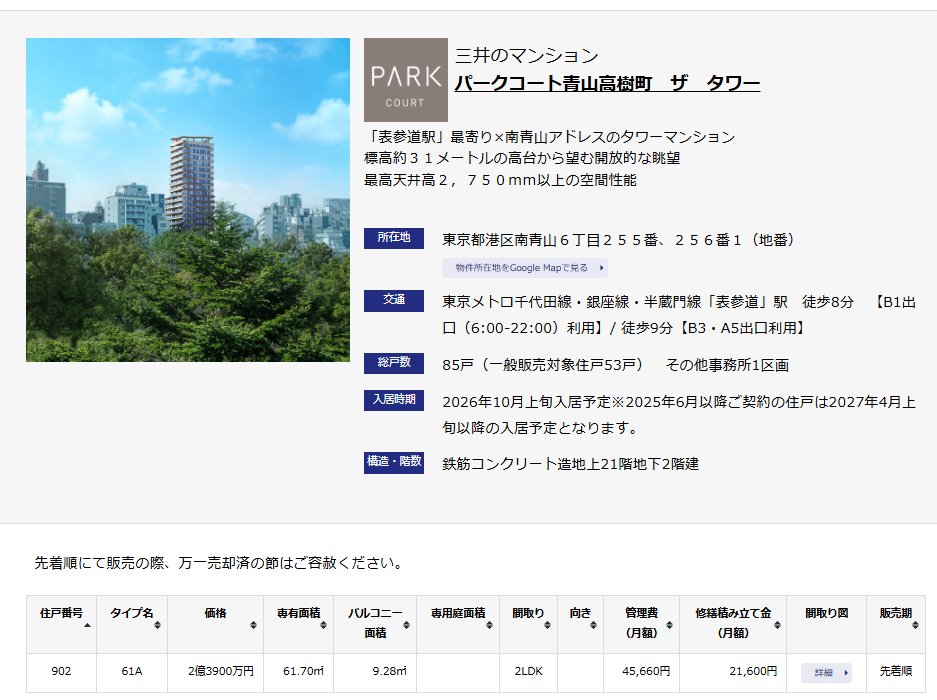Select management fee 45,660円
This screenshot has height=700, width=937.
[645, 671]
